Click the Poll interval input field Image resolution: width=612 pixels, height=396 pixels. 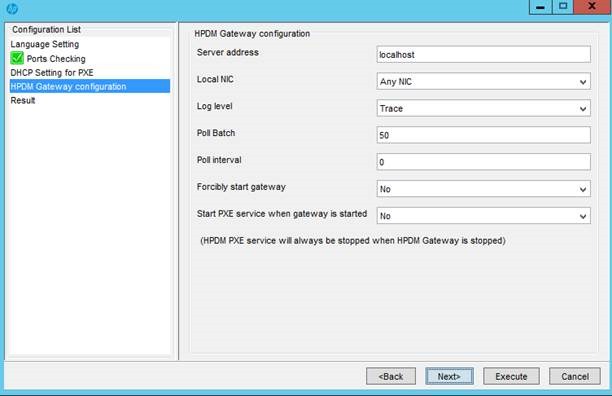[483, 162]
